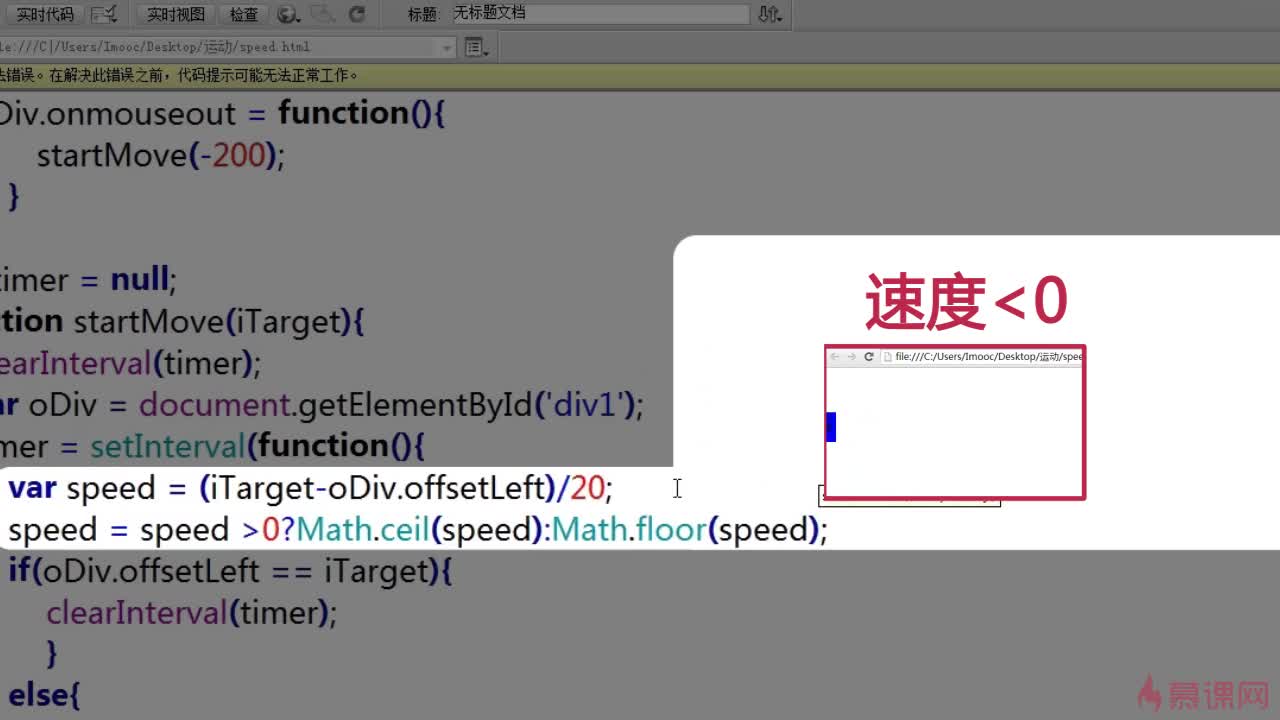Click the blue div in the preview browser
The width and height of the screenshot is (1280, 720).
[831, 427]
